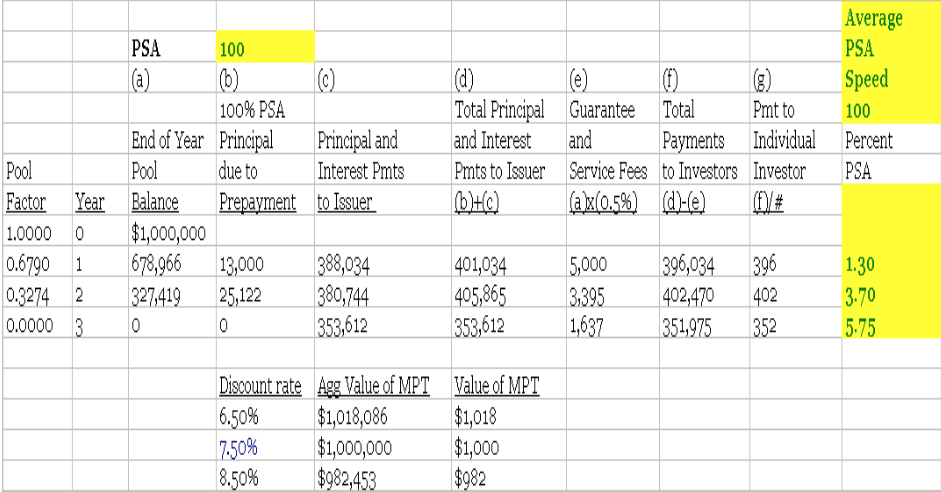
Task: Click the (f)/# formula header
Action: click(x=768, y=202)
